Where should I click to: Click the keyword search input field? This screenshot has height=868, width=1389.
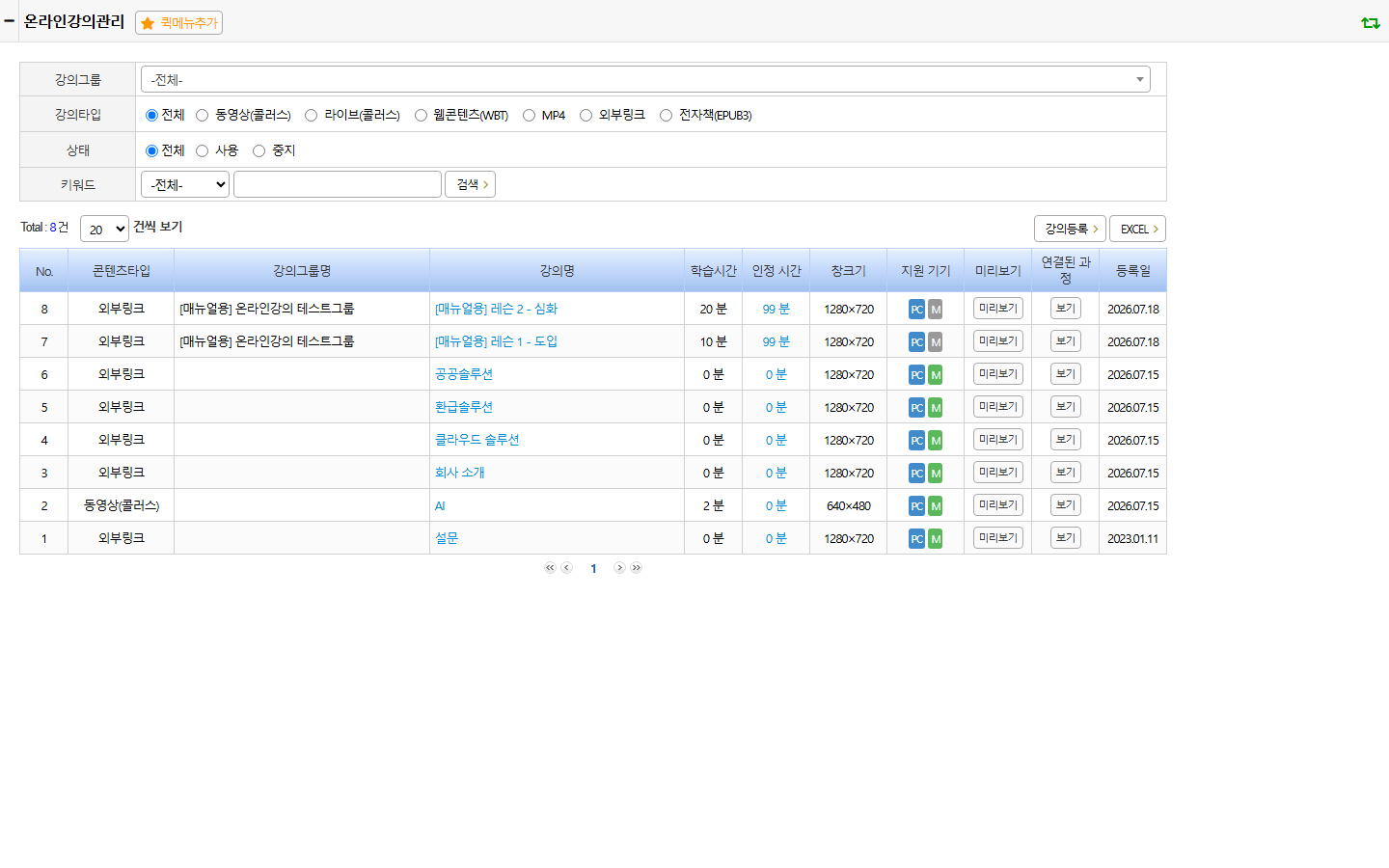tap(338, 184)
